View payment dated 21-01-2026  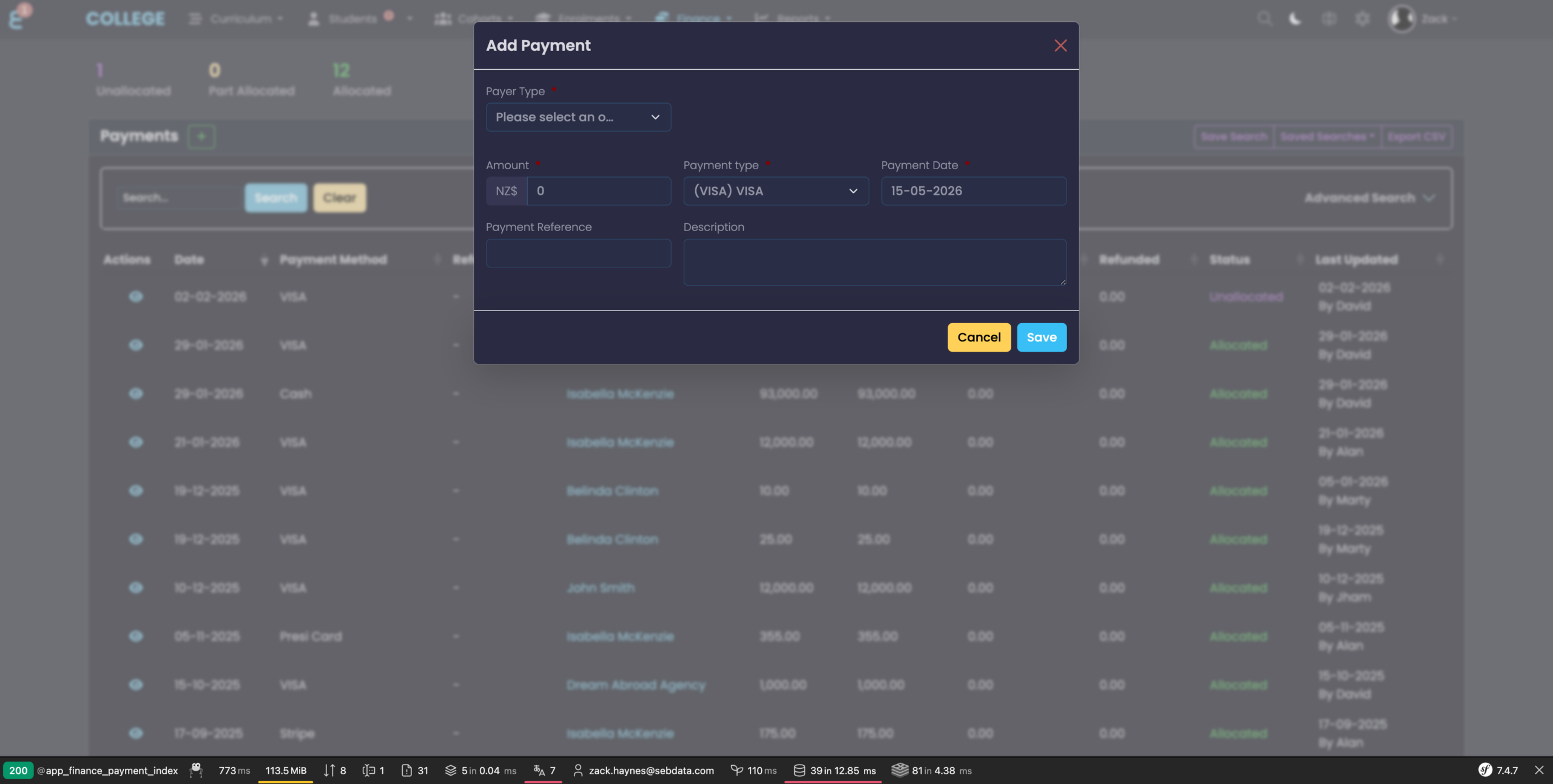136,442
